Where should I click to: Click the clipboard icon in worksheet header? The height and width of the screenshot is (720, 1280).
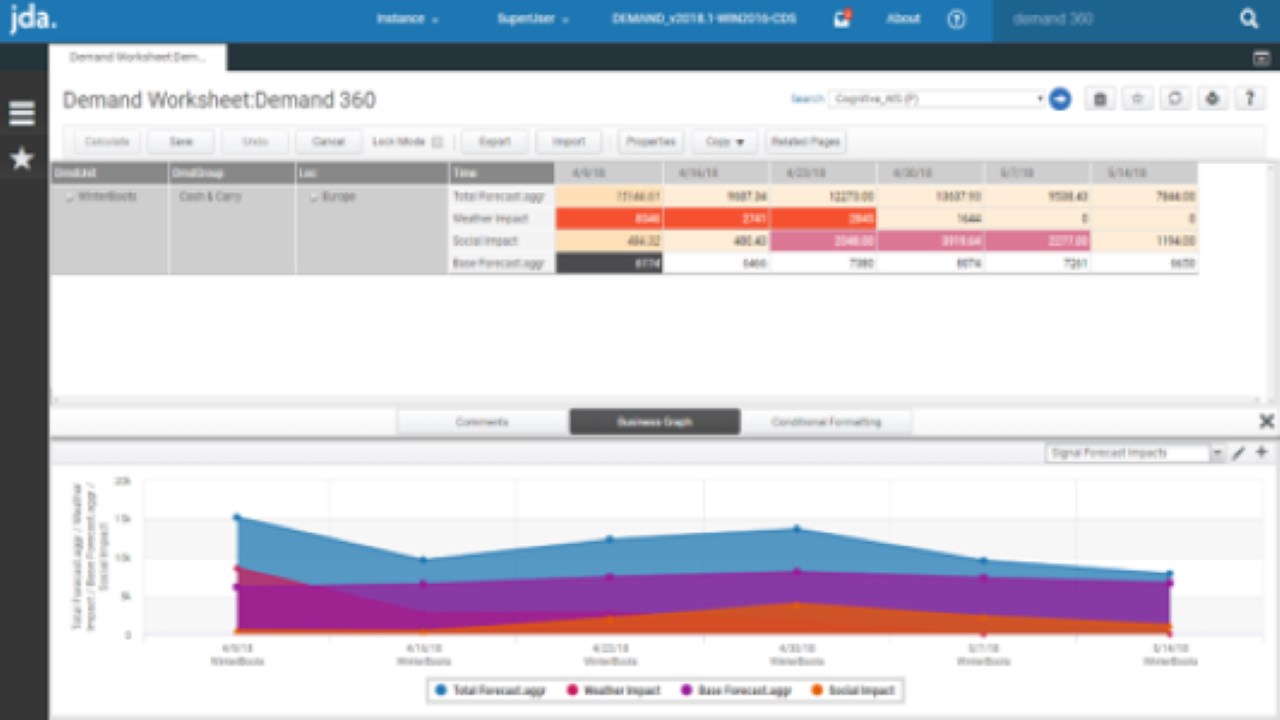tap(1100, 99)
